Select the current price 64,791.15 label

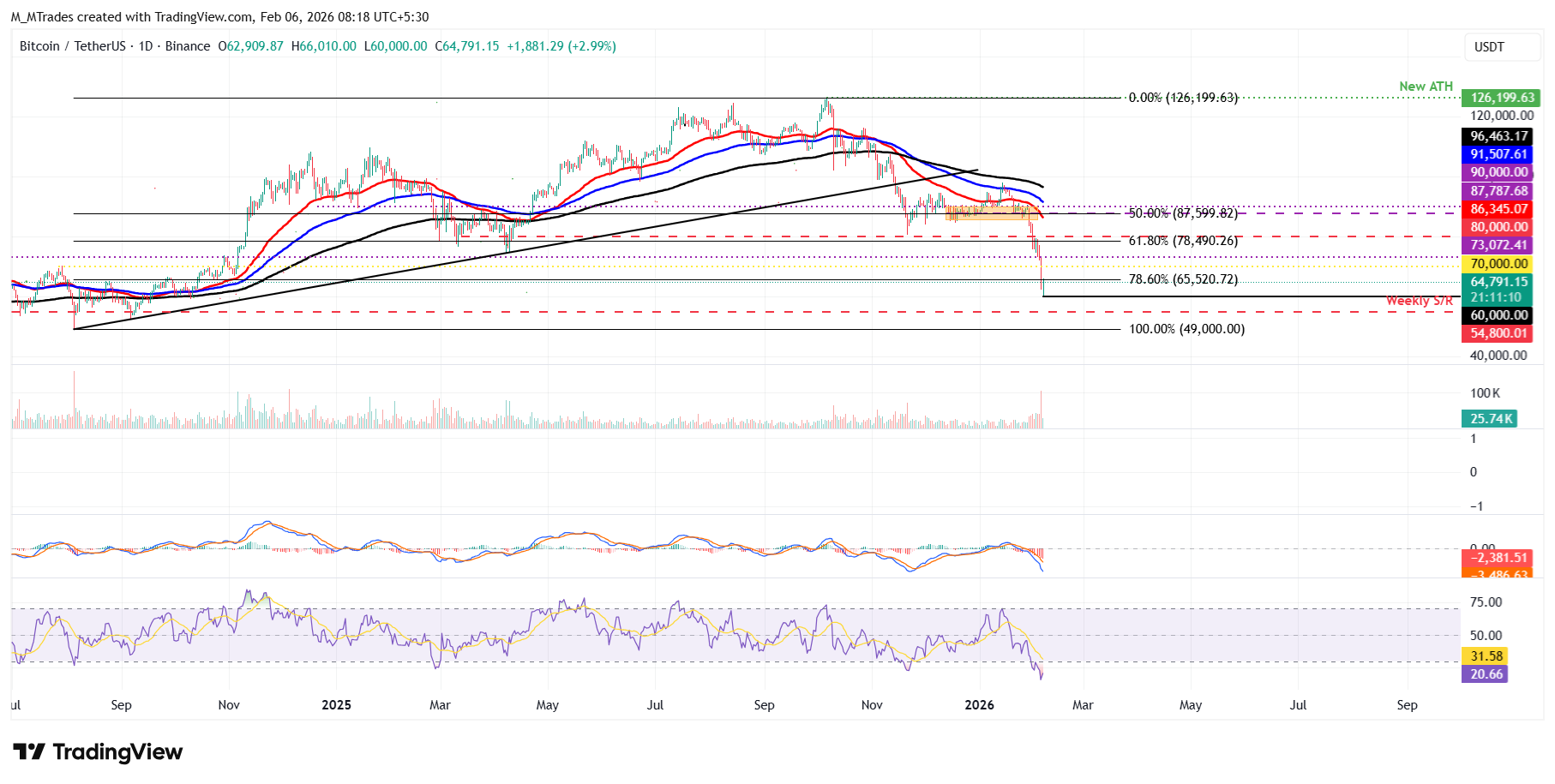tap(1498, 282)
